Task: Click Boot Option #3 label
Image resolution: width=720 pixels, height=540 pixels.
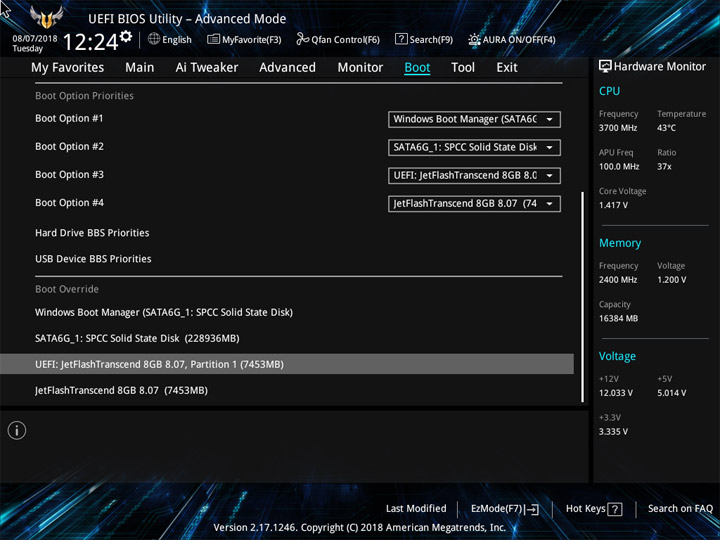Action: 69,174
